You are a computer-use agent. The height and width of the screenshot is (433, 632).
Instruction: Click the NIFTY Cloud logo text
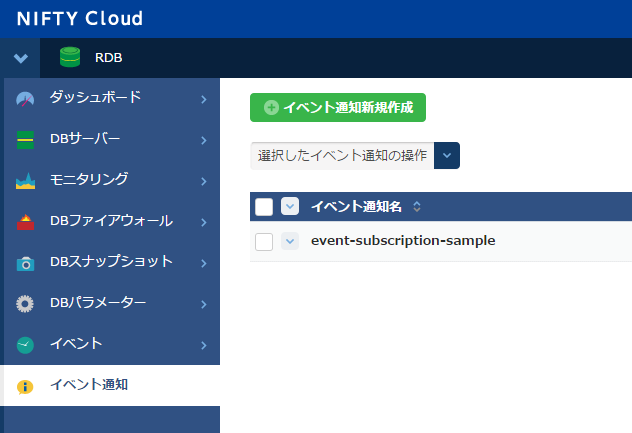(80, 19)
